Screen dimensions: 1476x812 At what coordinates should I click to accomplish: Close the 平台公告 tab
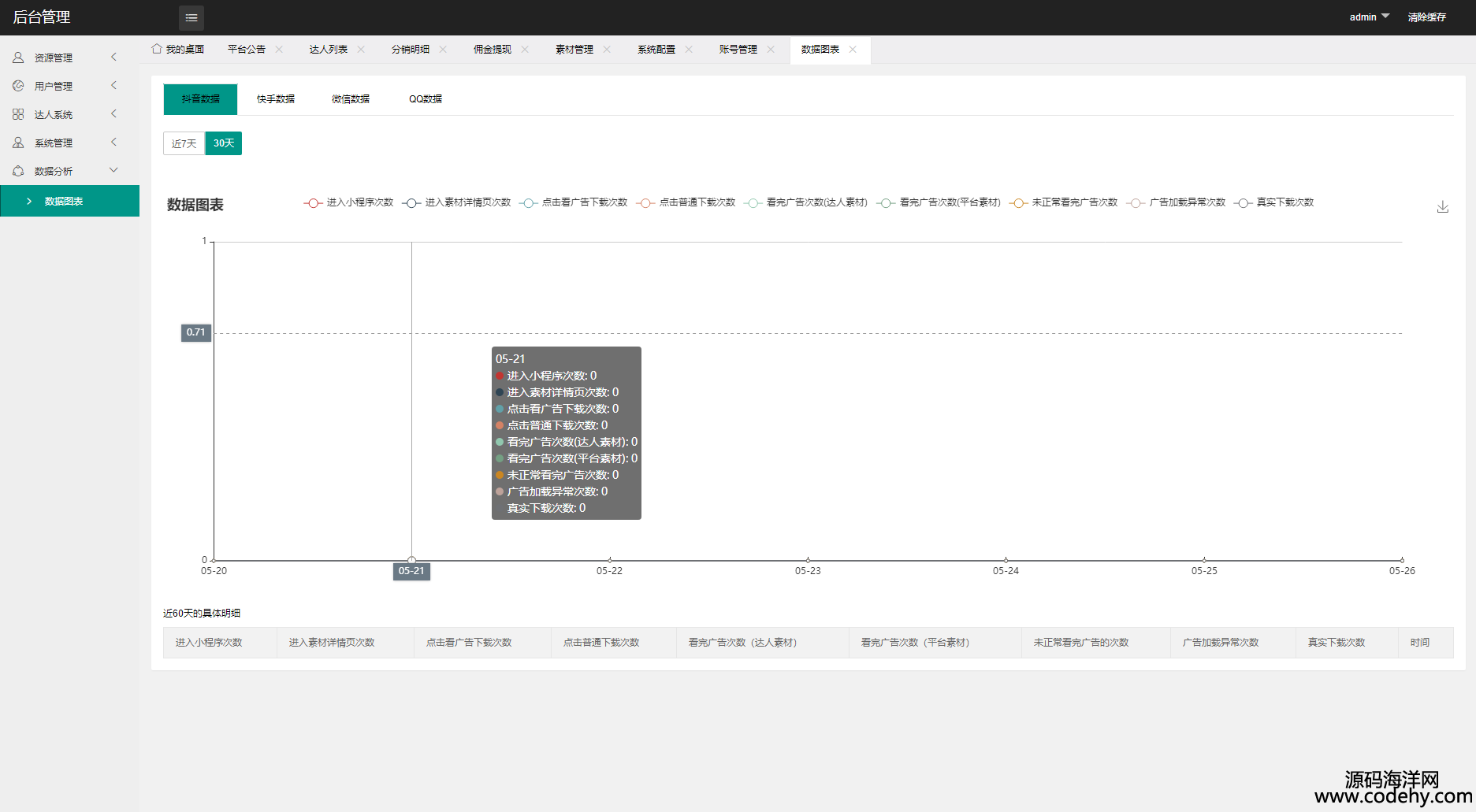(x=279, y=49)
